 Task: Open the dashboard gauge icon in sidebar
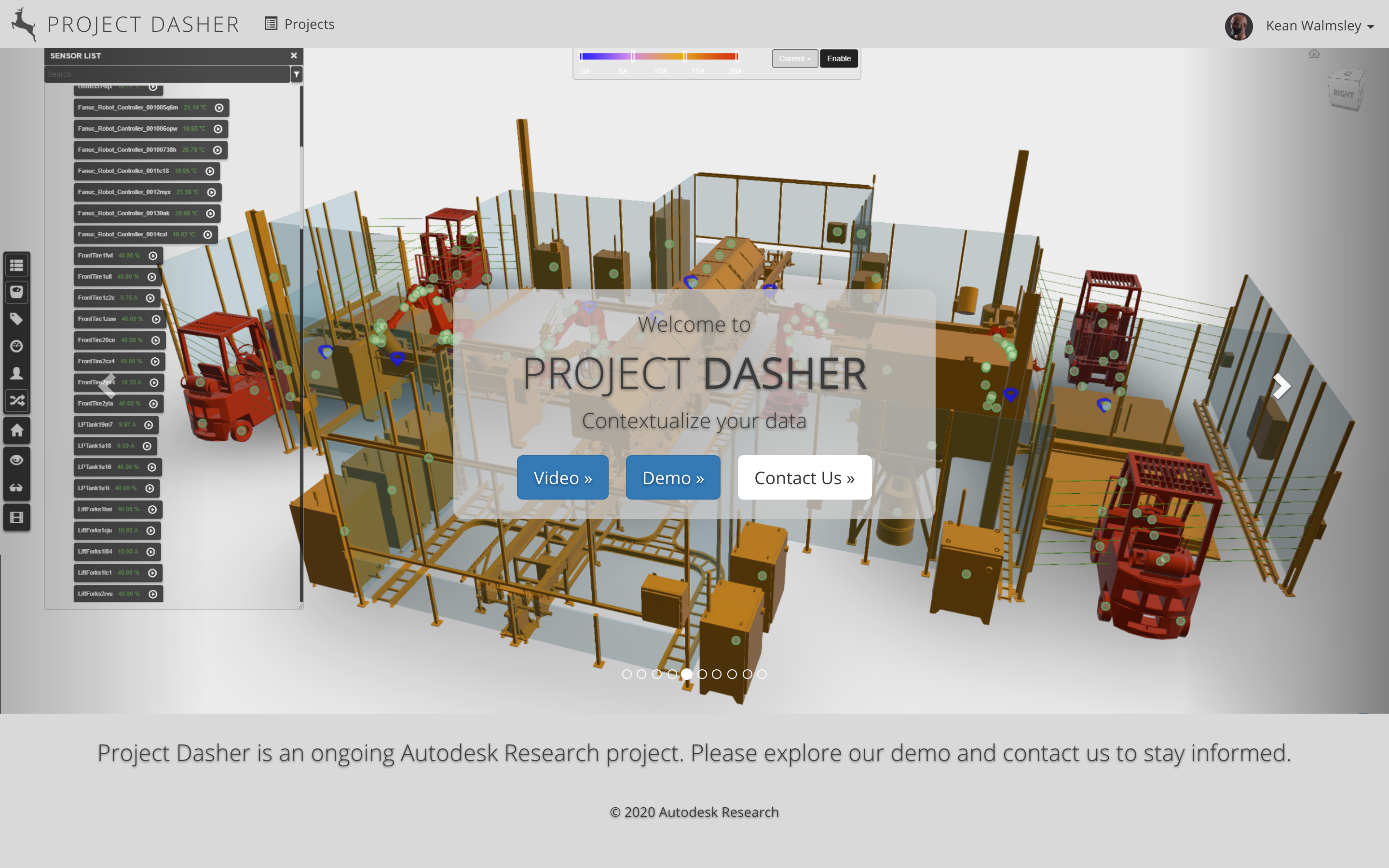click(x=17, y=346)
